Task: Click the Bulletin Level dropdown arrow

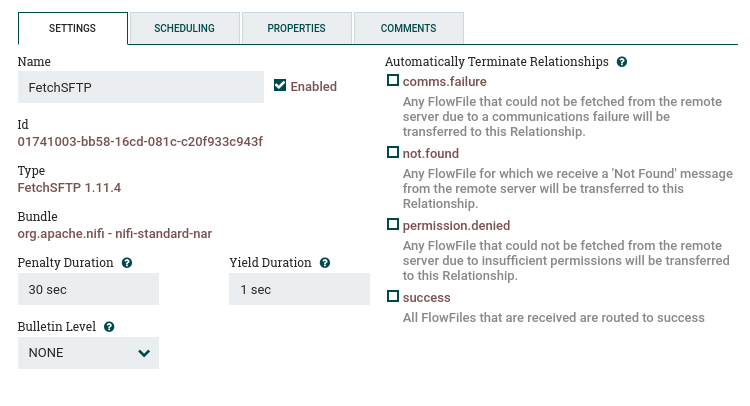Action: coord(144,353)
